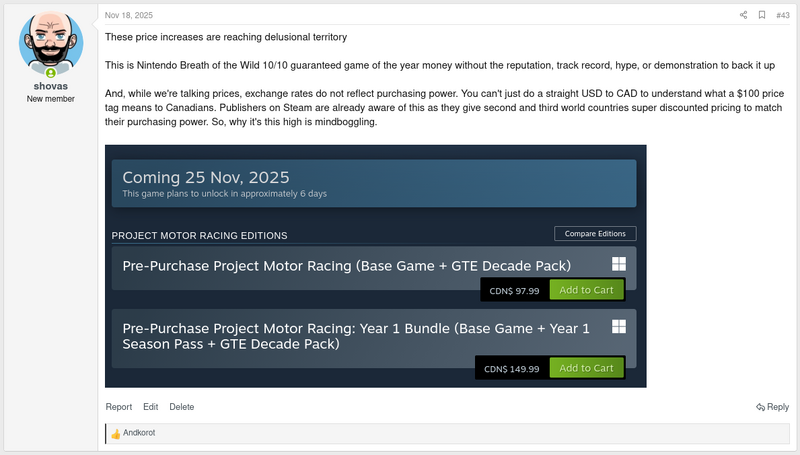Bookmark this post using the bookmark icon
Viewport: 800px width, 455px height.
click(762, 15)
